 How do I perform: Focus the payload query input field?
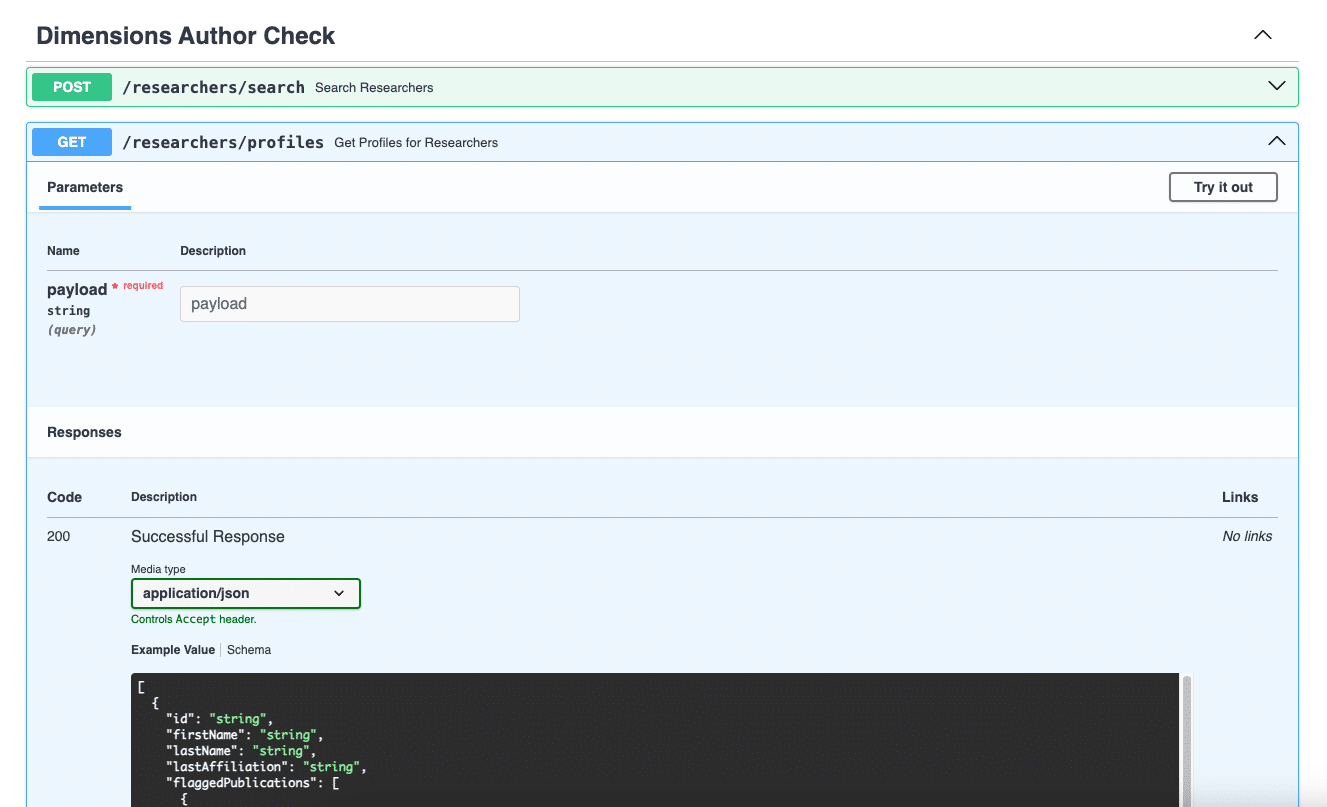coord(349,304)
